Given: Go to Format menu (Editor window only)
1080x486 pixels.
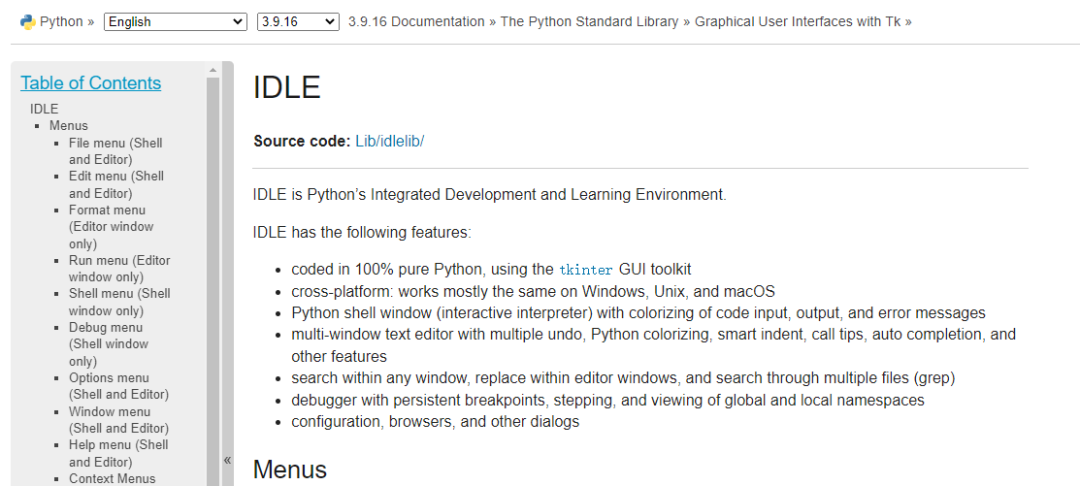Looking at the screenshot, I should click(111, 226).
